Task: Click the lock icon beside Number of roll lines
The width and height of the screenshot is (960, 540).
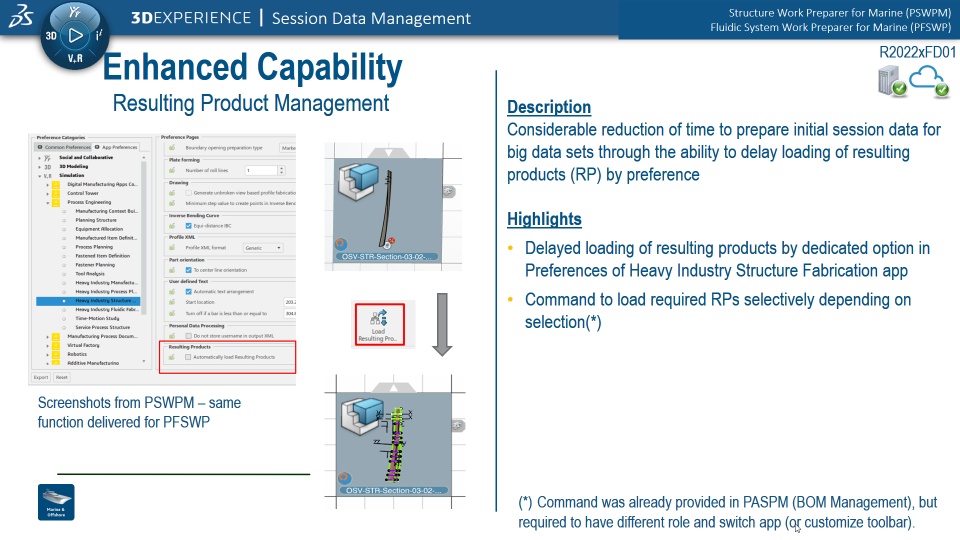Action: tap(173, 170)
